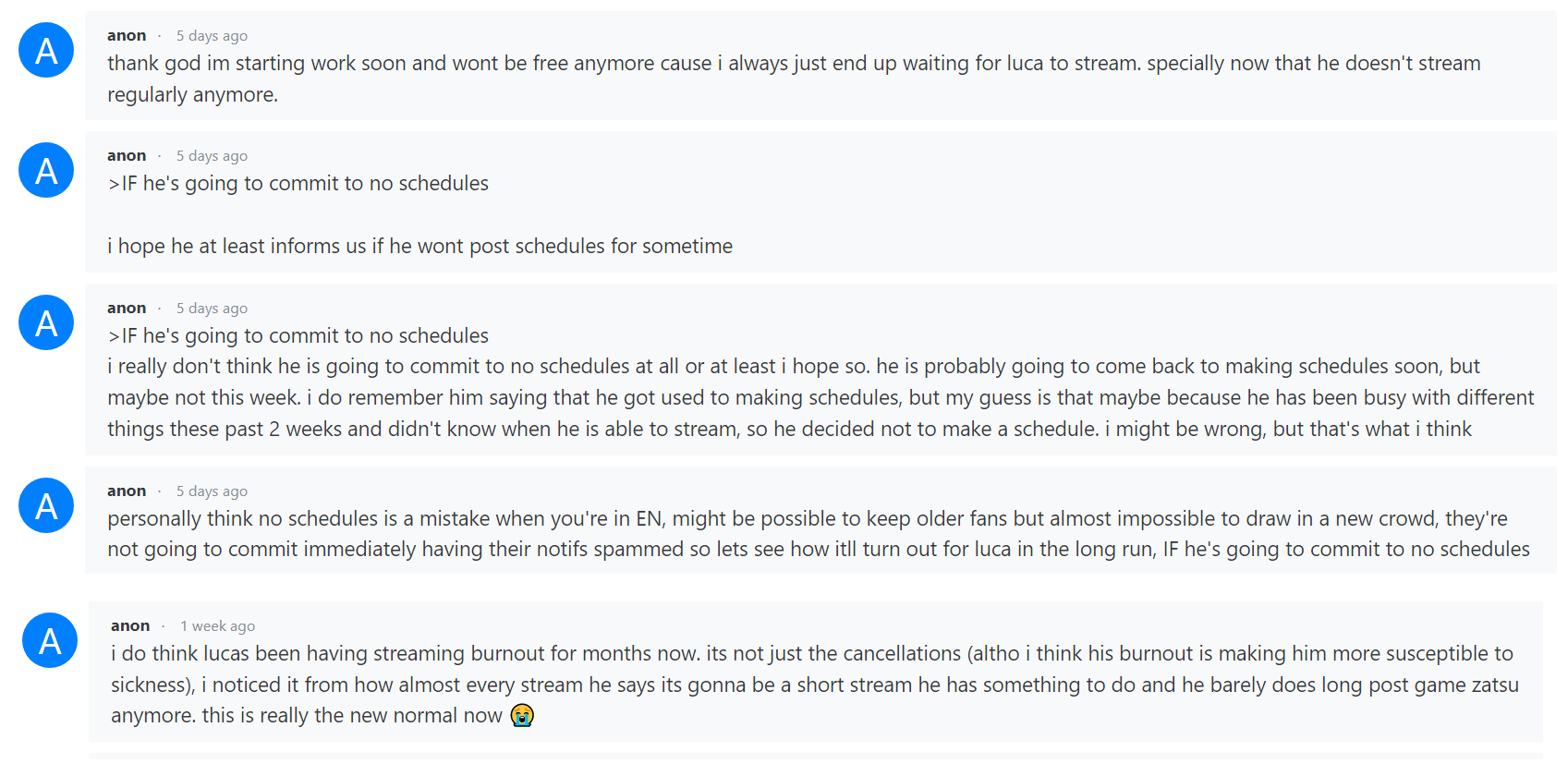Click 'personally think no schedules is a mistake' comment body

click(819, 534)
